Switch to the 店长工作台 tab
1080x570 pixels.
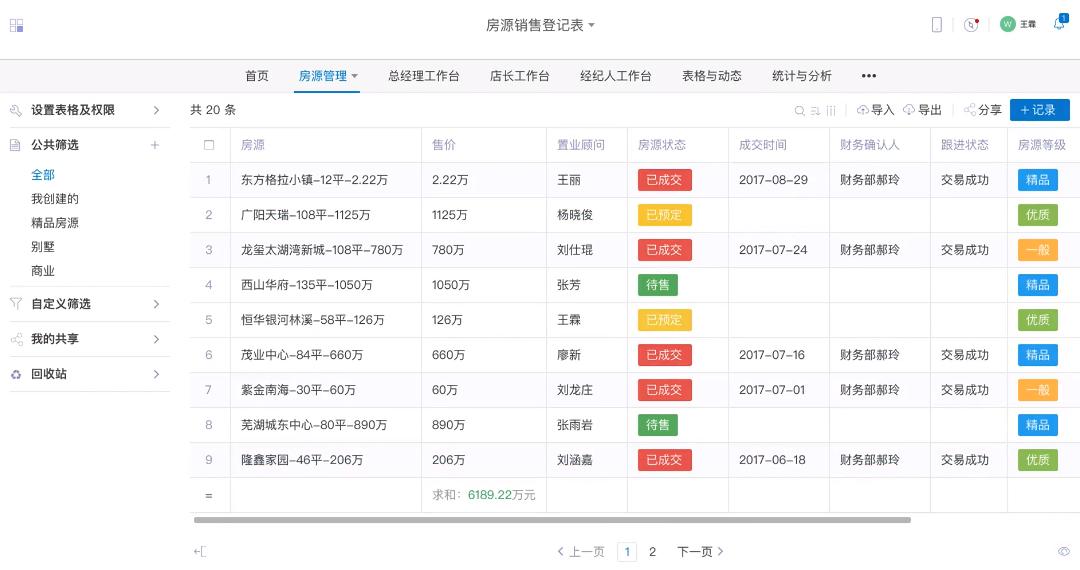click(x=519, y=76)
